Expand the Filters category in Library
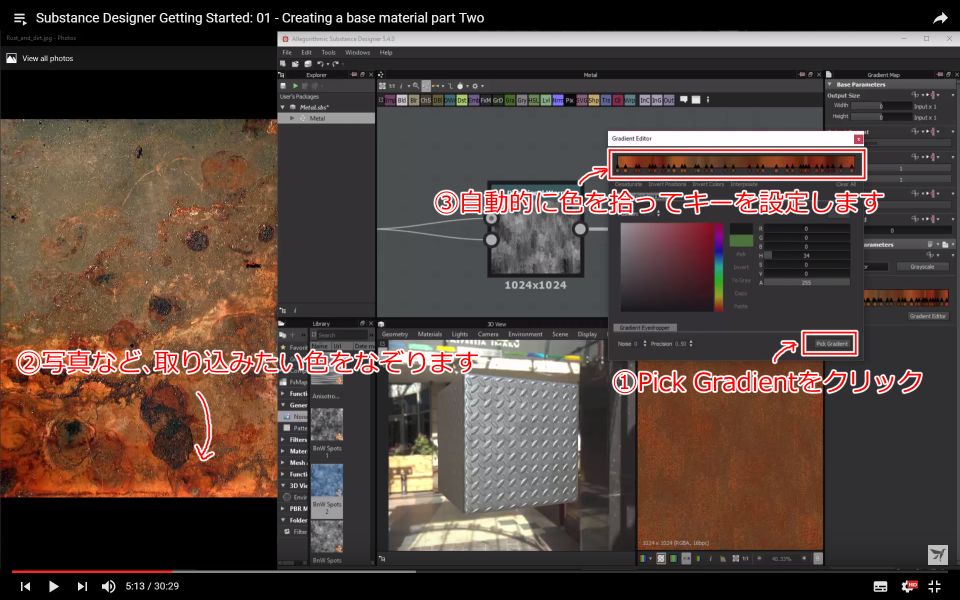Image resolution: width=960 pixels, height=600 pixels. click(x=283, y=440)
